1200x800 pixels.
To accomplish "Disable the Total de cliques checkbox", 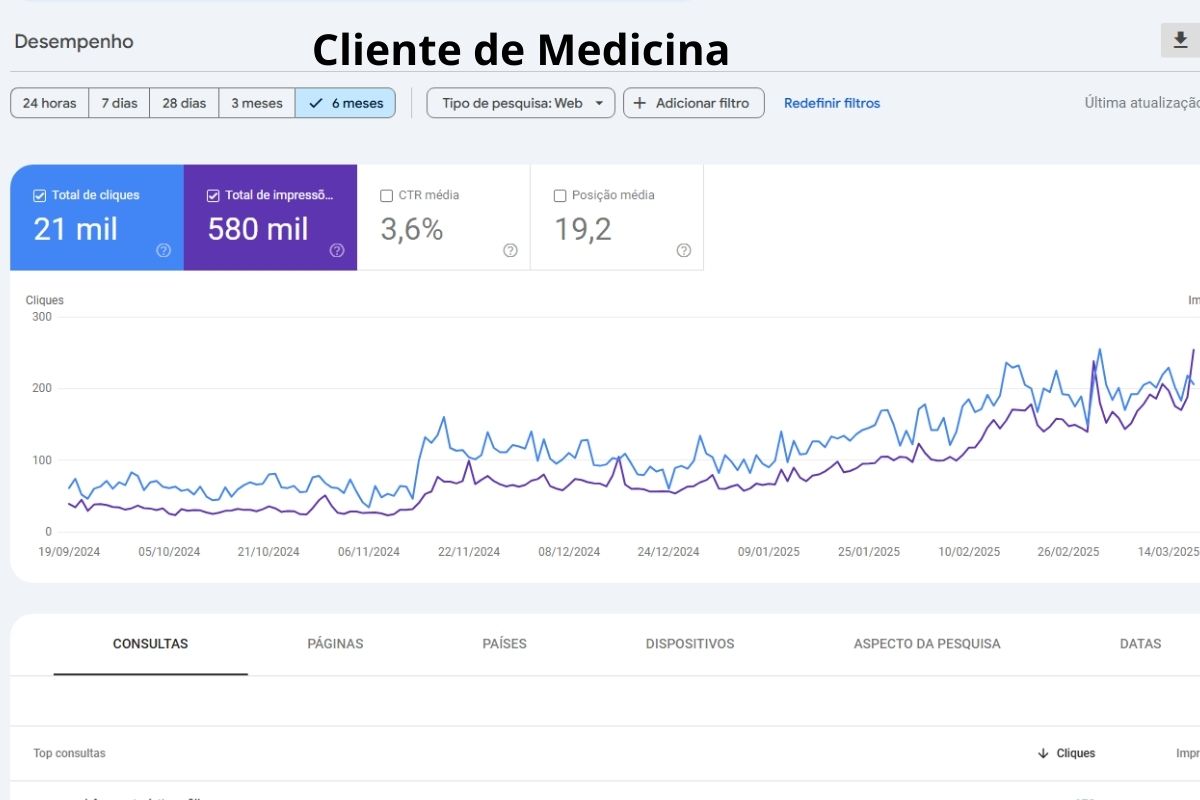I will [39, 195].
